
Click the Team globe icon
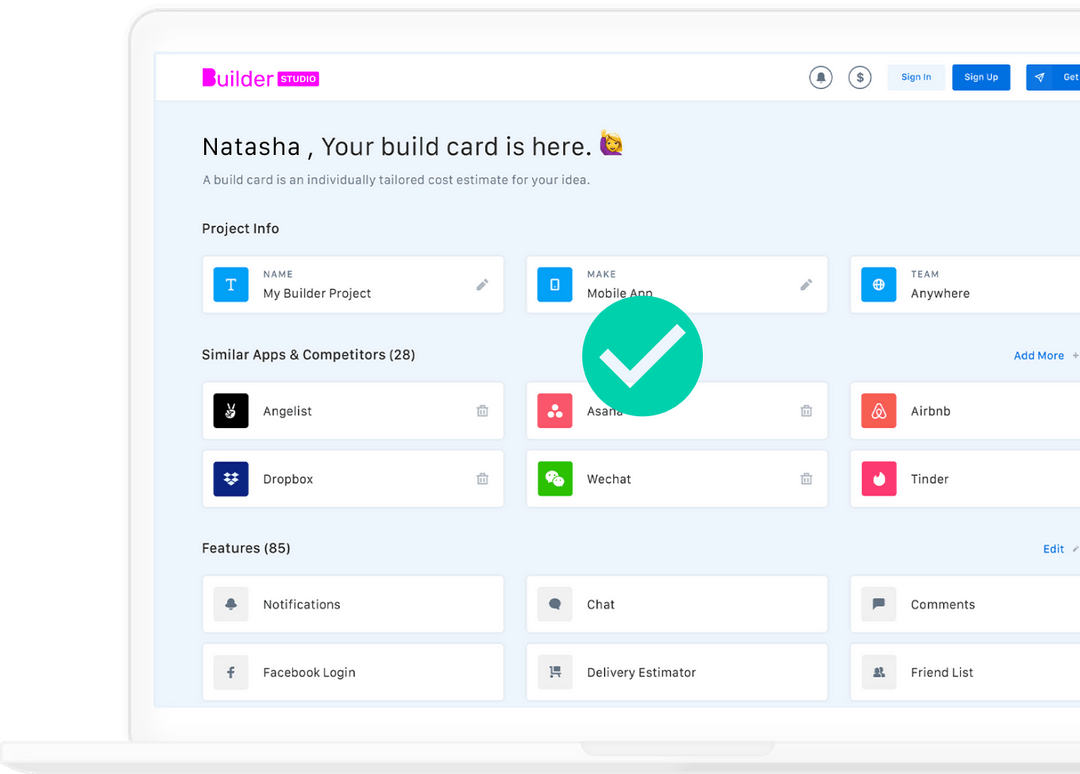pyautogui.click(x=878, y=284)
